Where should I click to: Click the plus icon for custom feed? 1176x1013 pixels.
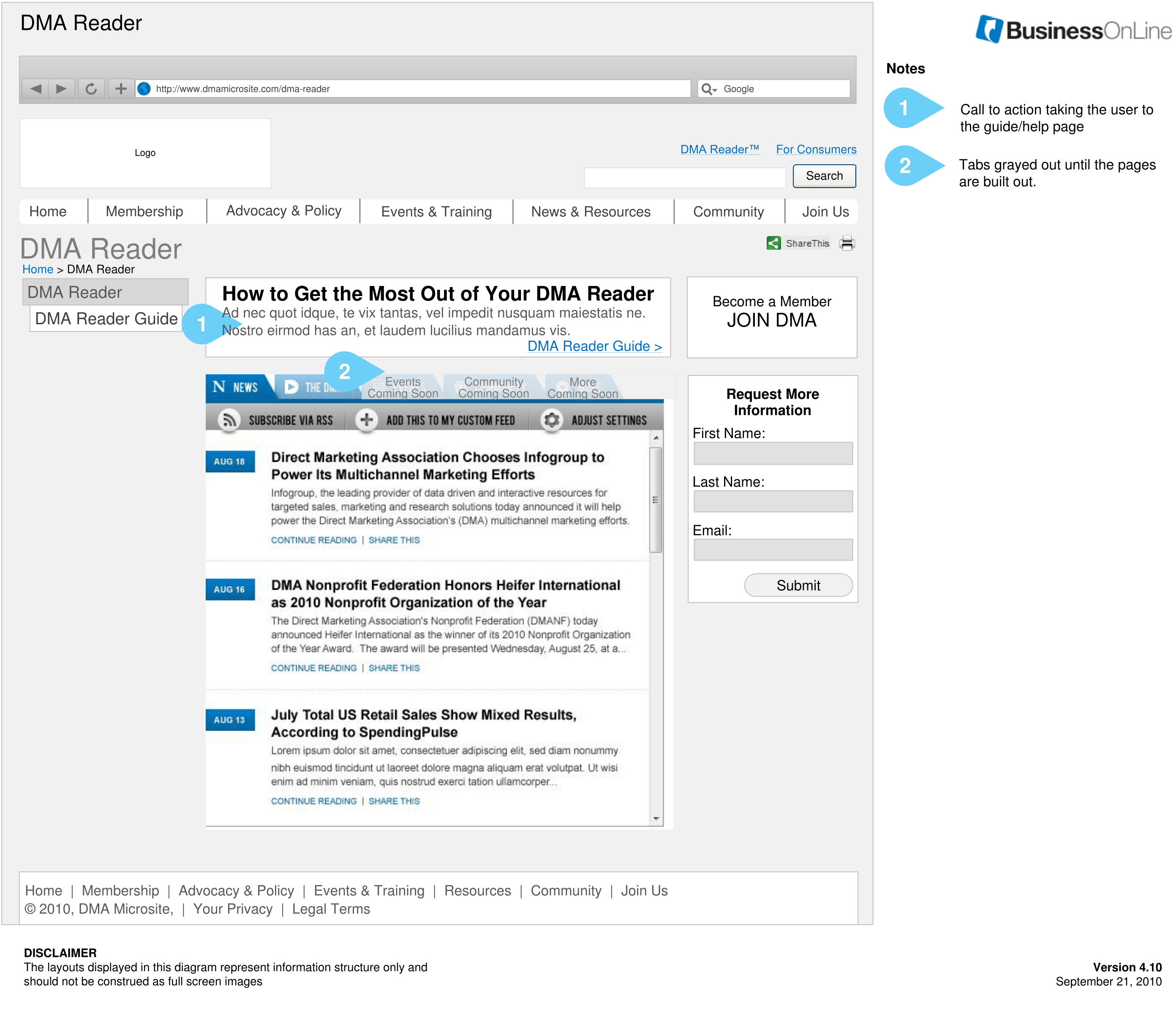[x=367, y=420]
